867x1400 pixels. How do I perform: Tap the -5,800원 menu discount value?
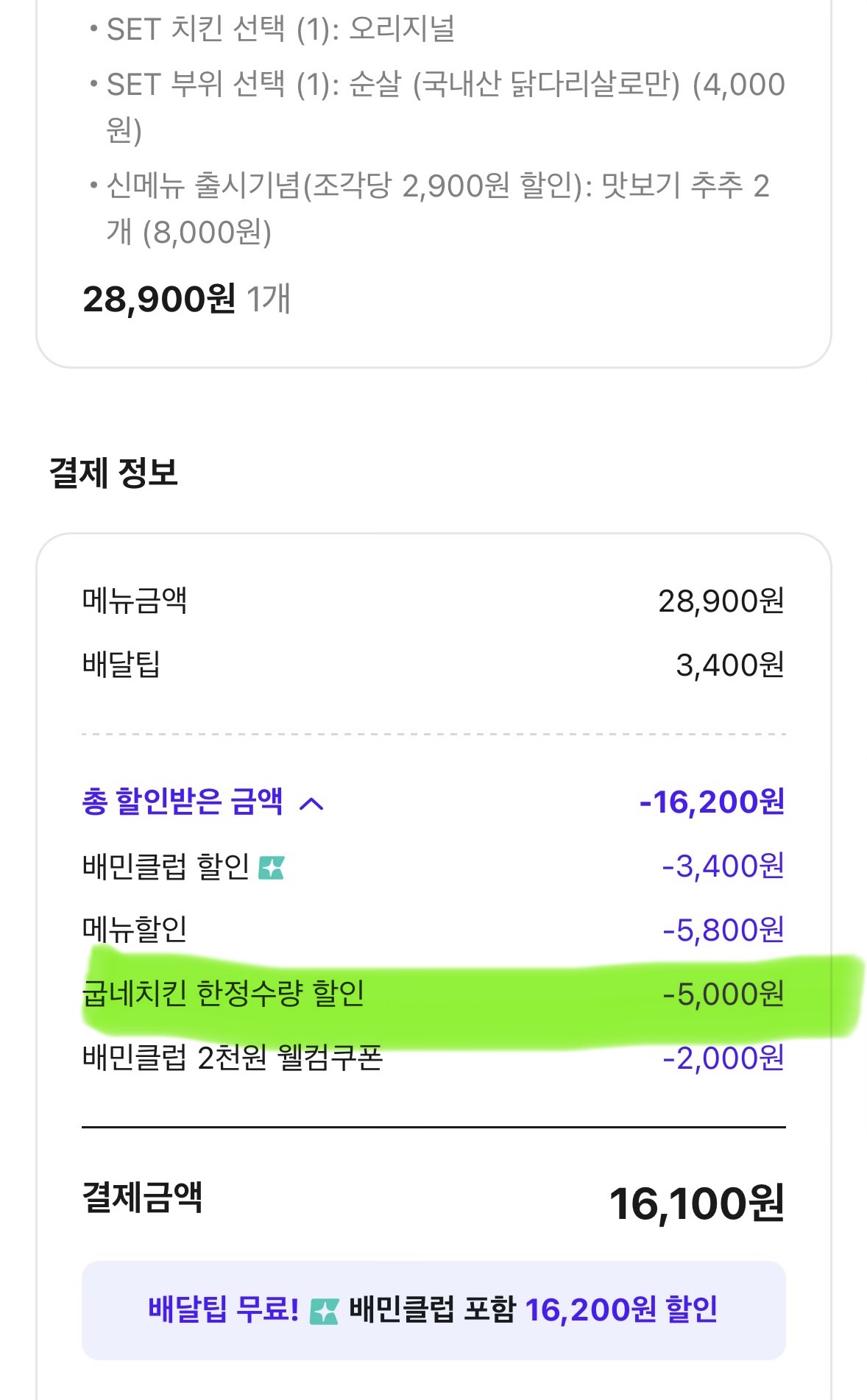pos(723,930)
